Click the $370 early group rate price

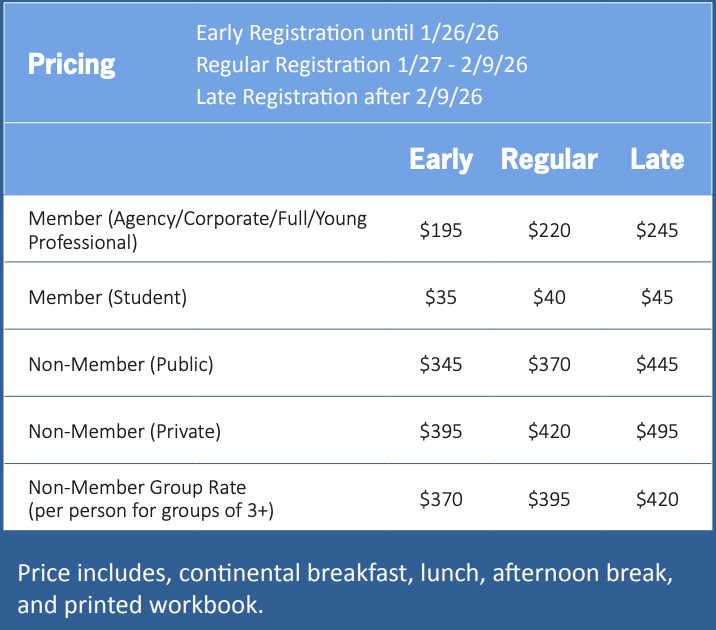click(441, 499)
